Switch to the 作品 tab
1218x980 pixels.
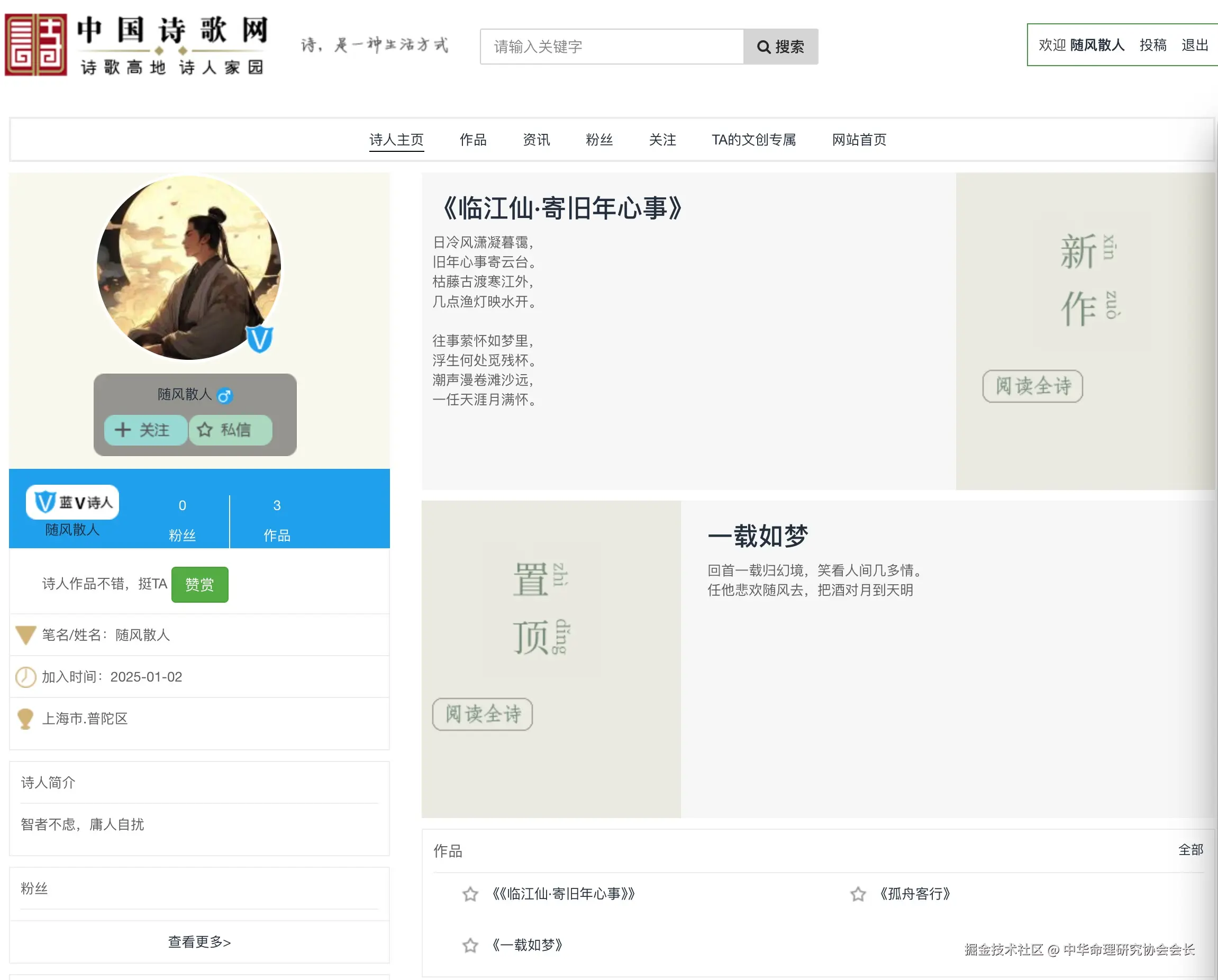pyautogui.click(x=474, y=140)
